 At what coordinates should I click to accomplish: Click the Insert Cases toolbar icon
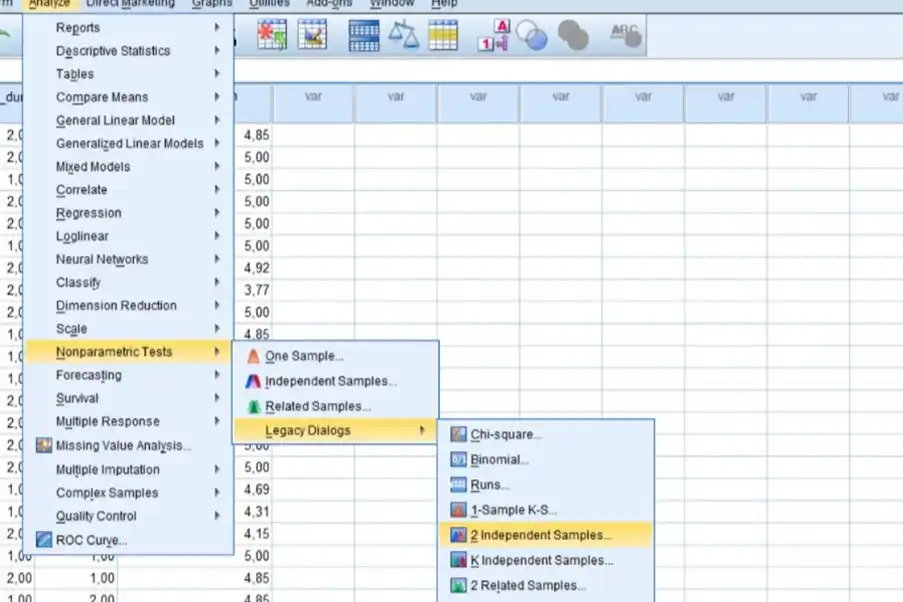click(272, 35)
